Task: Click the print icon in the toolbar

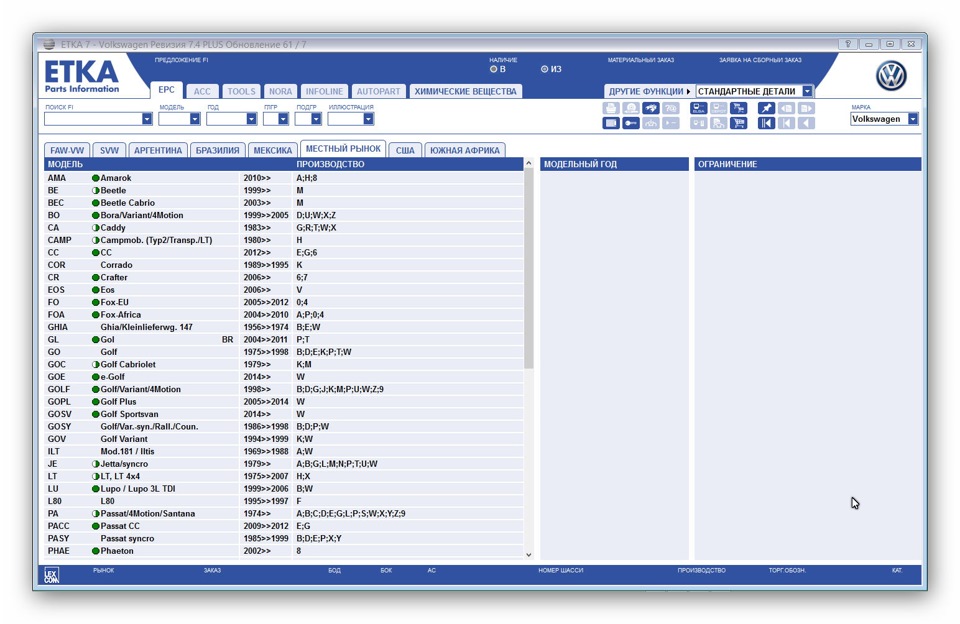Action: pos(611,108)
